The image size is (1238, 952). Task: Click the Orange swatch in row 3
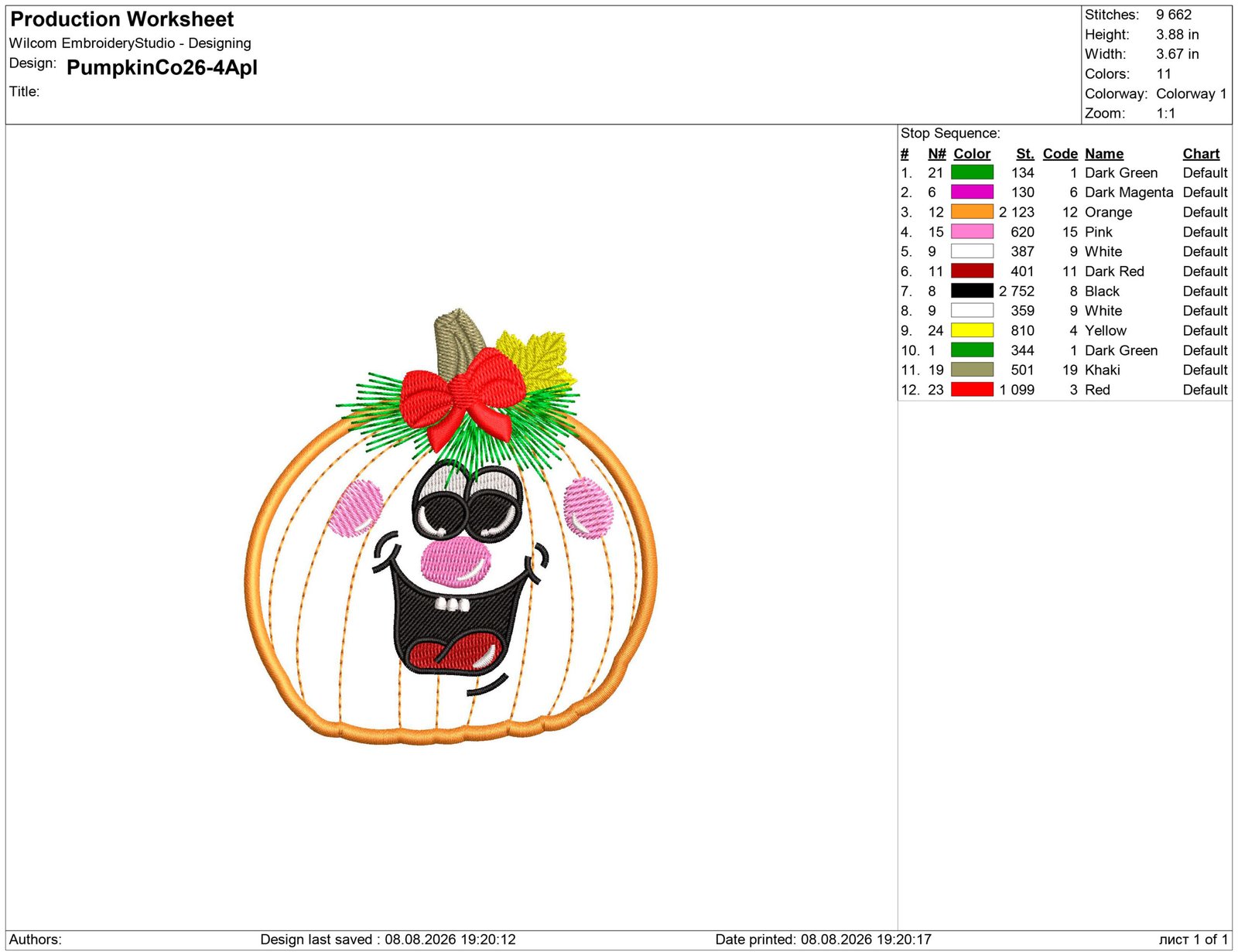pos(972,212)
